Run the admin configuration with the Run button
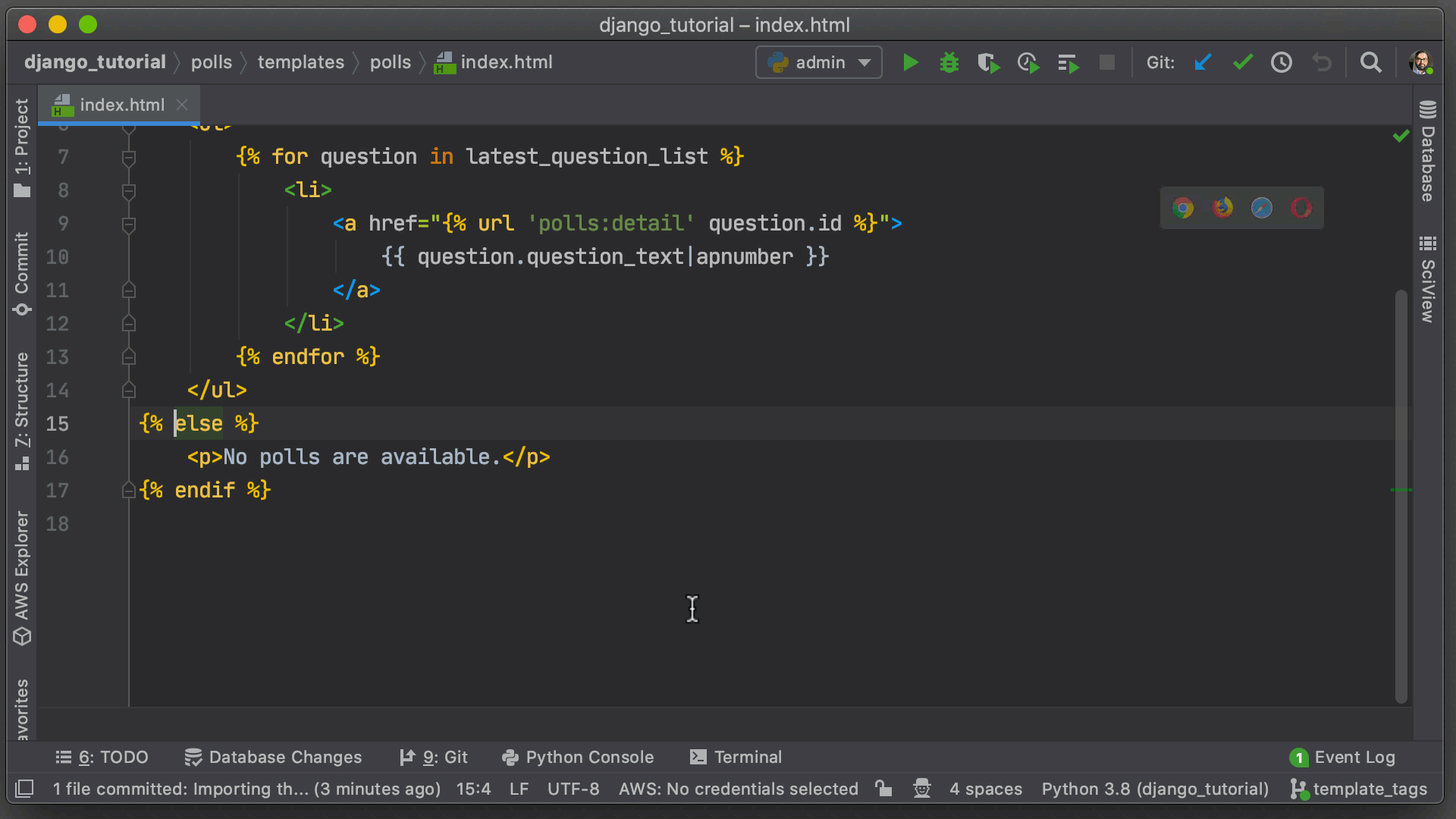Screen dimensions: 1456x819 coord(911,62)
